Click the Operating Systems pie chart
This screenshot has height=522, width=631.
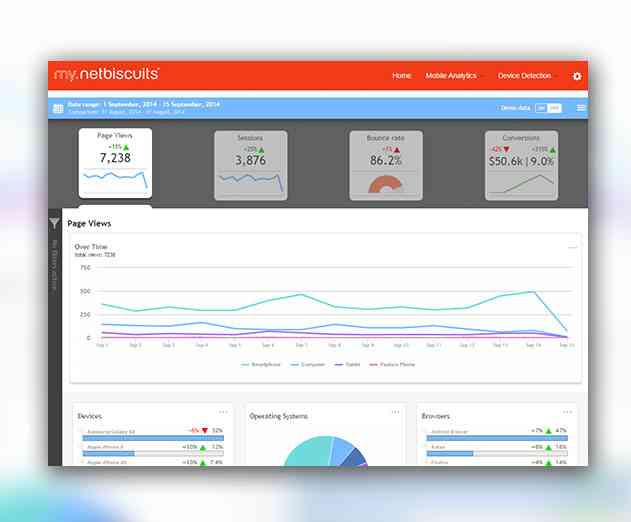[326, 452]
